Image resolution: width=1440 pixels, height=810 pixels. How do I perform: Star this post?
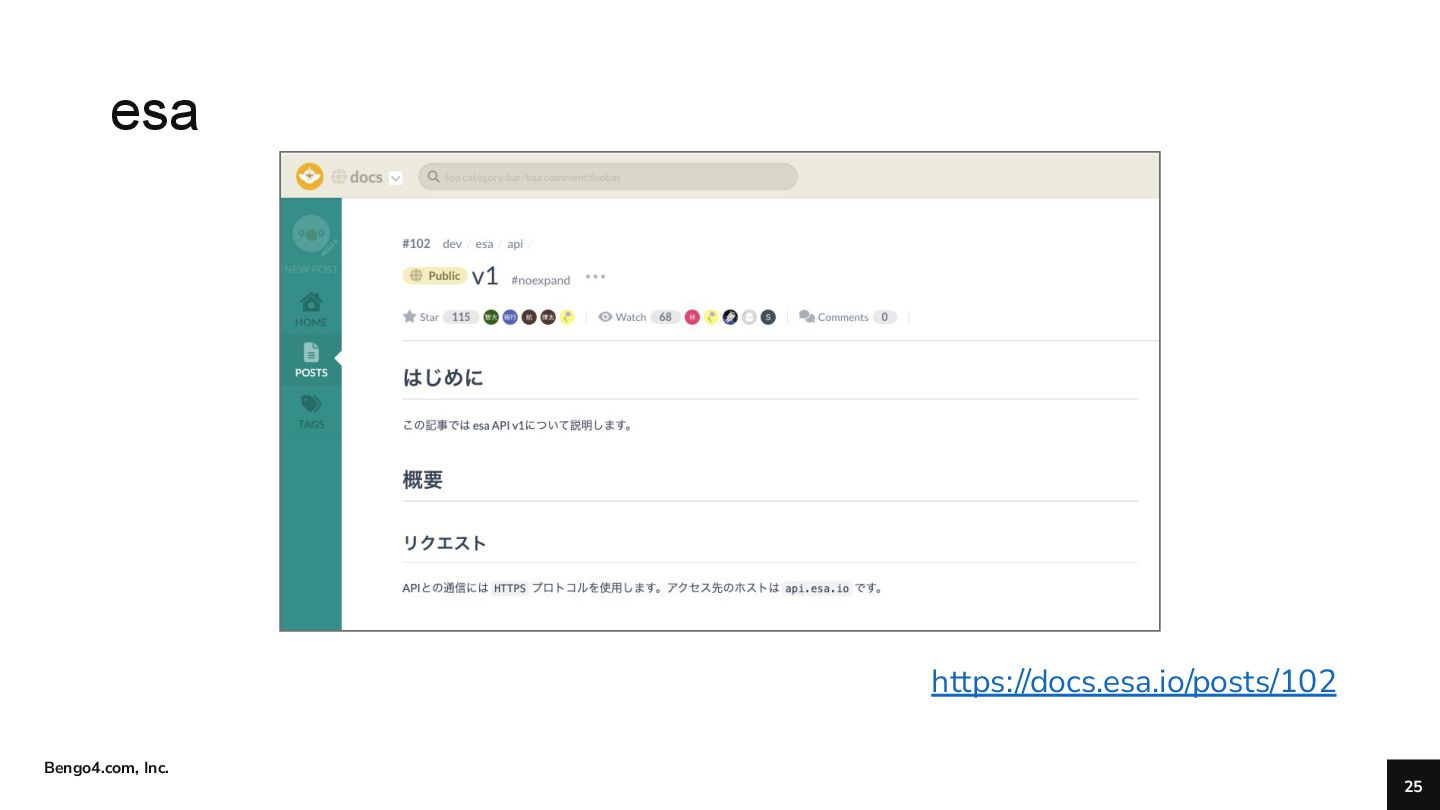pos(420,317)
